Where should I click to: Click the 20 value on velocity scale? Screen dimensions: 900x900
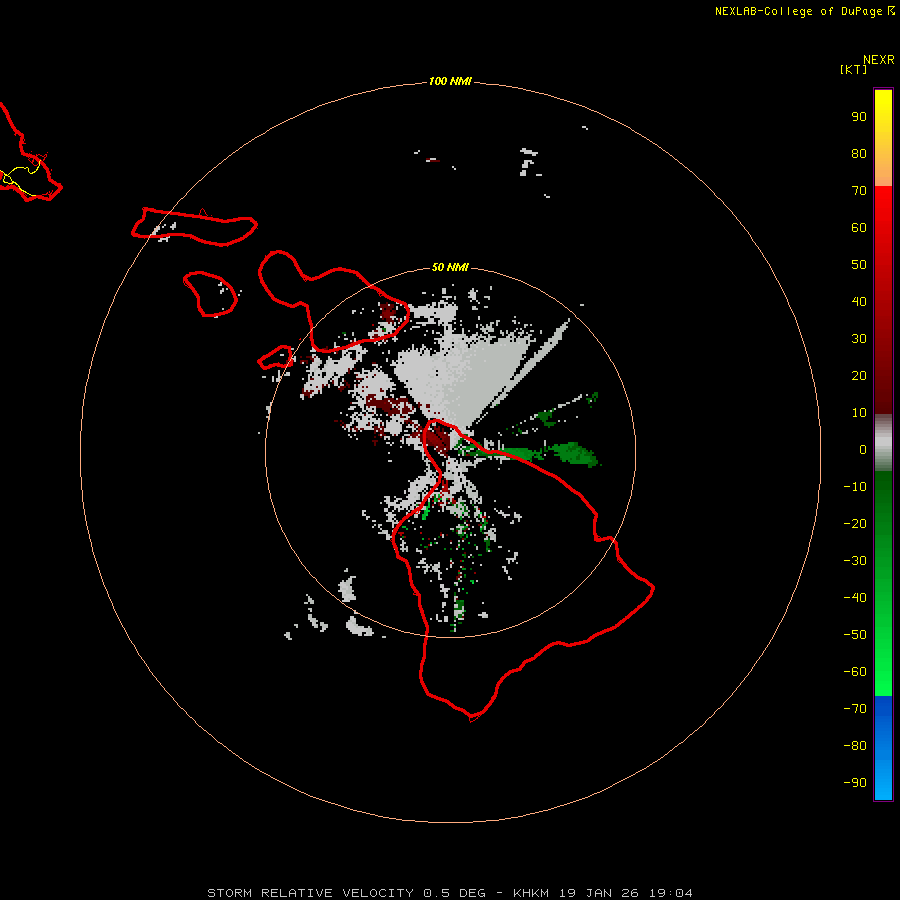coord(859,375)
